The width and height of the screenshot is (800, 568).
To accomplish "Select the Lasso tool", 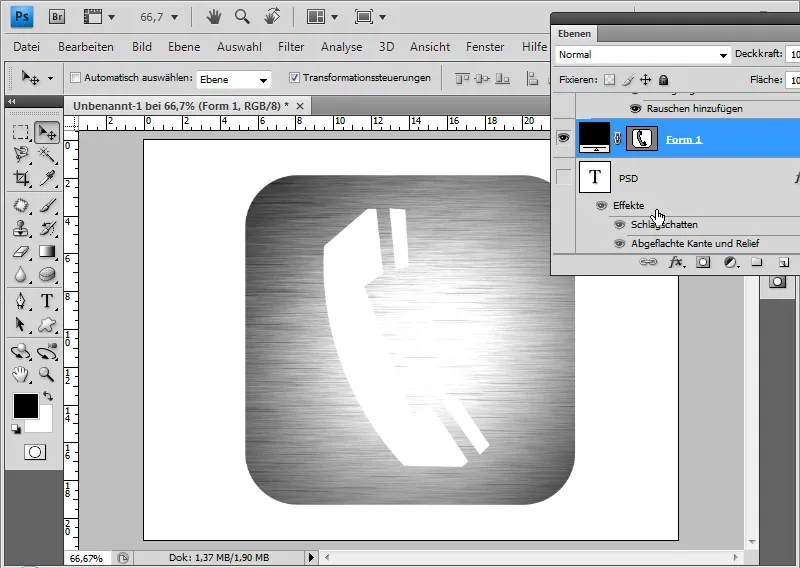I will coord(20,154).
